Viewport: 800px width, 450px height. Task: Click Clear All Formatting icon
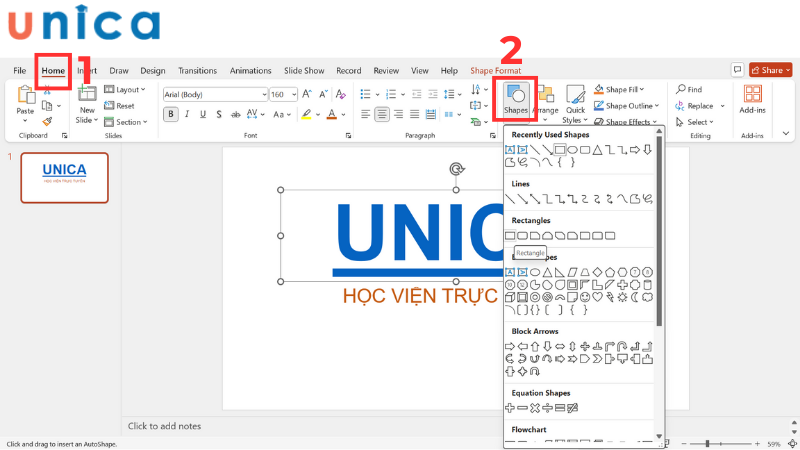pos(341,94)
